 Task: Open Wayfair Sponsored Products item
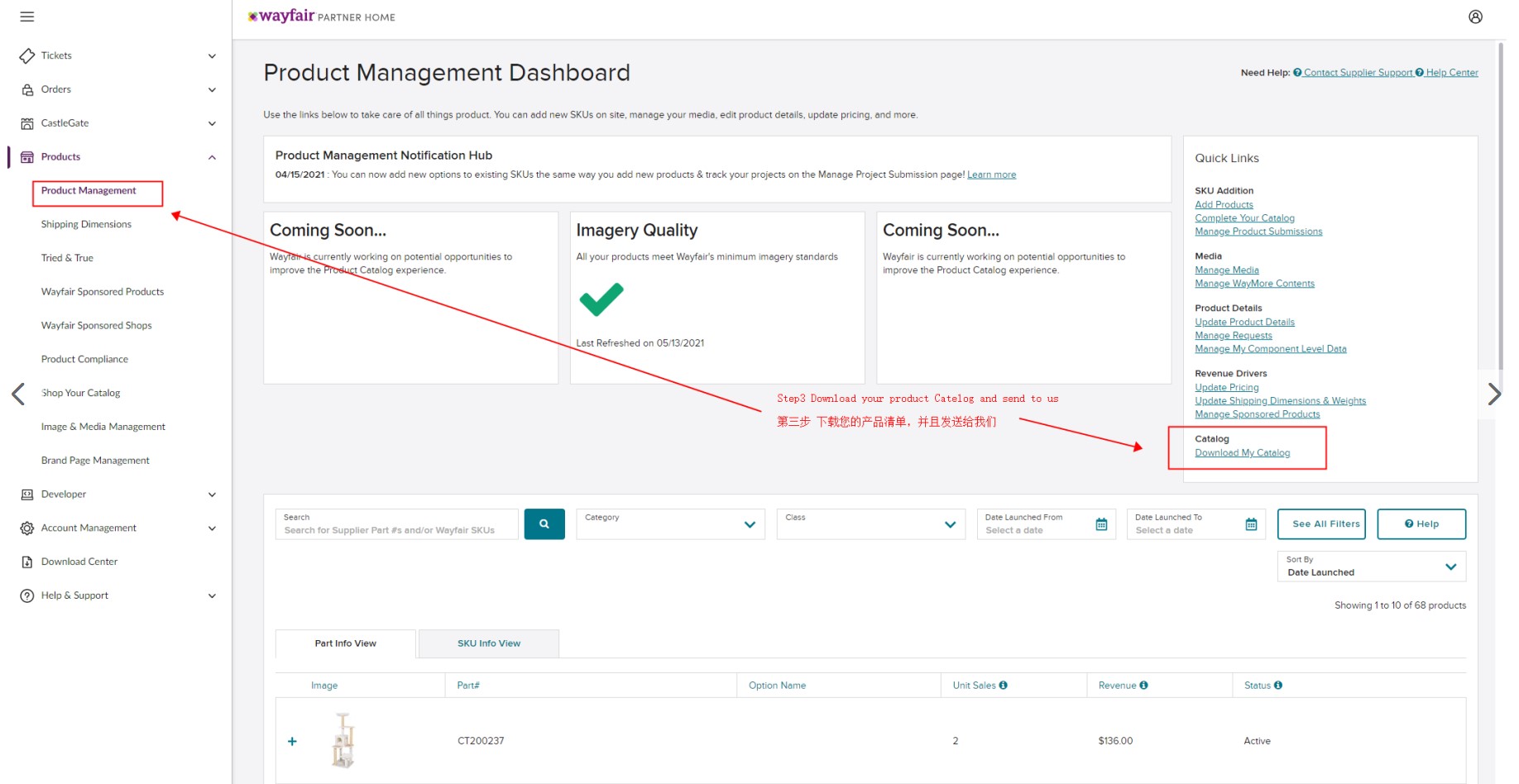[x=103, y=292]
